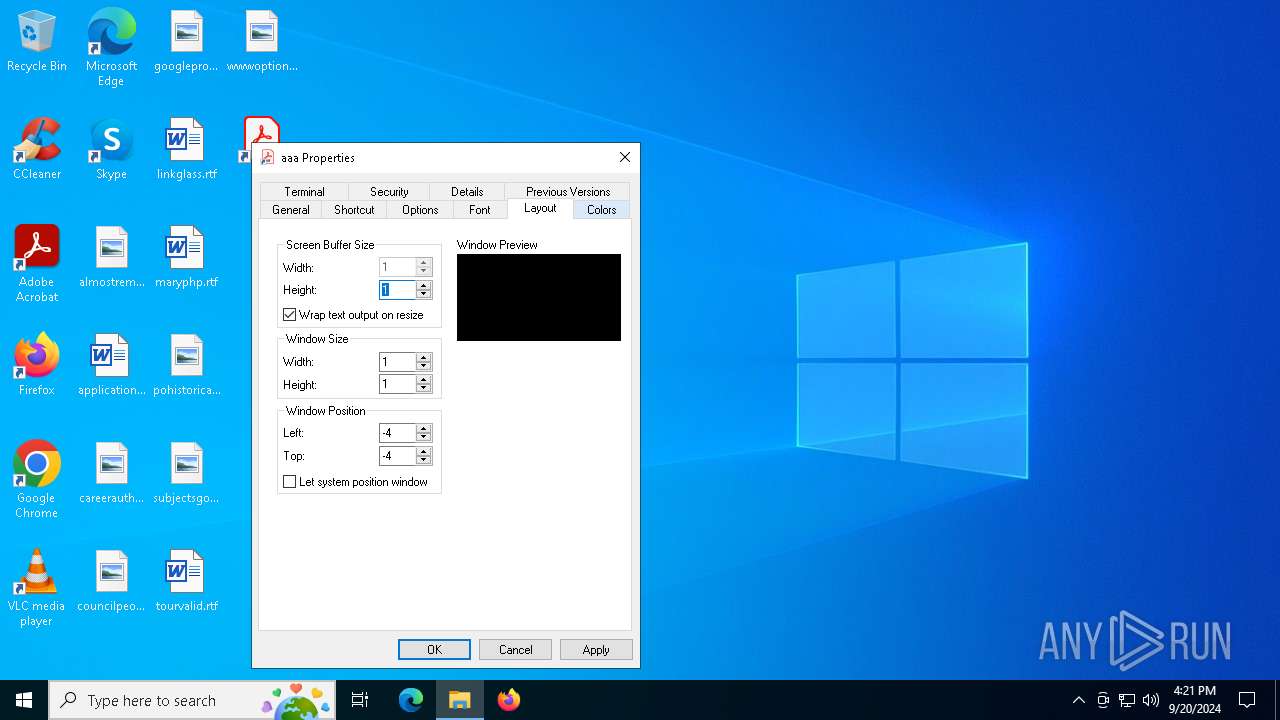Decrease Window Size Height with down arrow
Image resolution: width=1280 pixels, height=720 pixels.
tap(424, 389)
